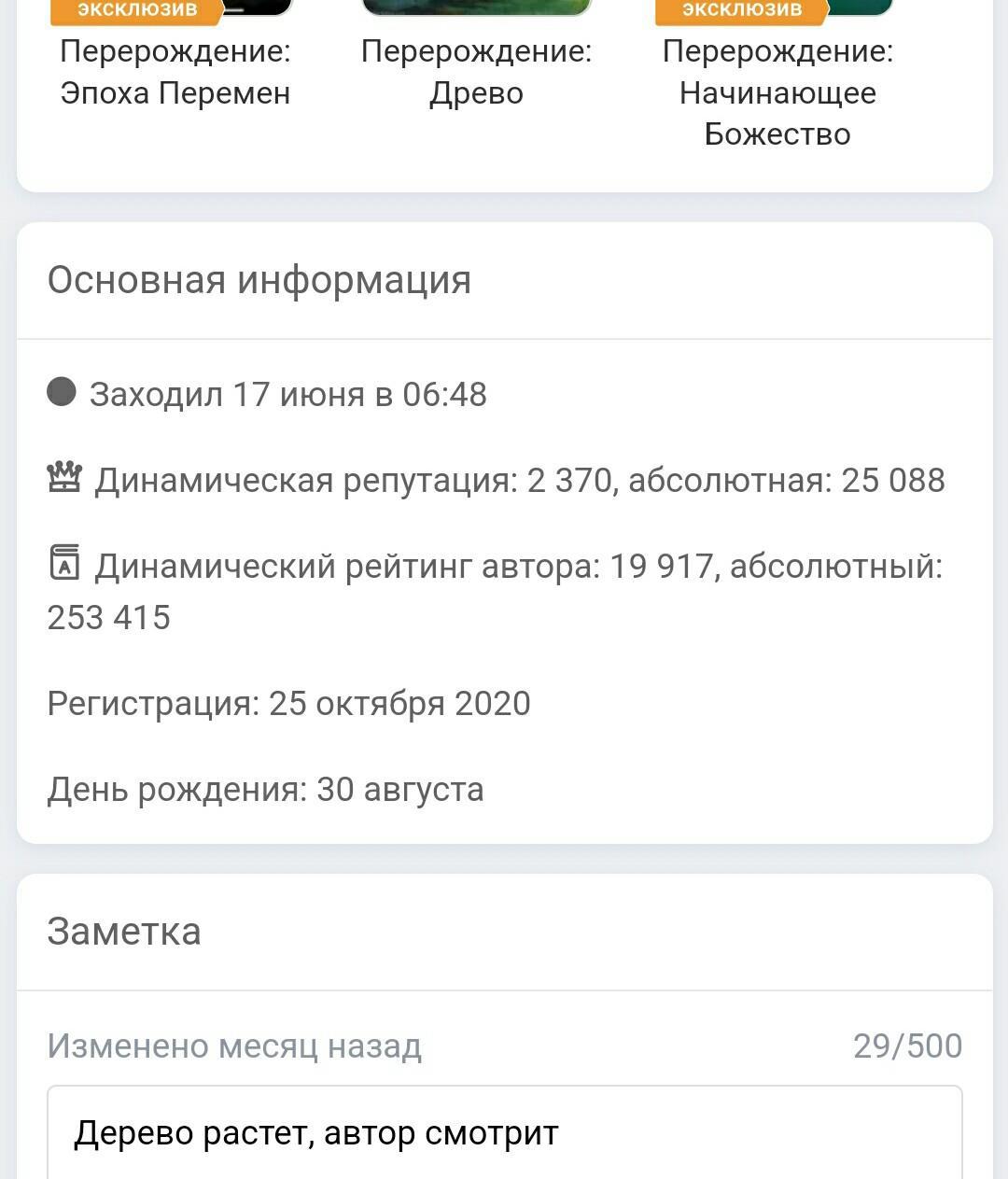The width and height of the screenshot is (1008, 1179).
Task: Tap the author dynamic rating 19 917 text
Action: [x=661, y=567]
